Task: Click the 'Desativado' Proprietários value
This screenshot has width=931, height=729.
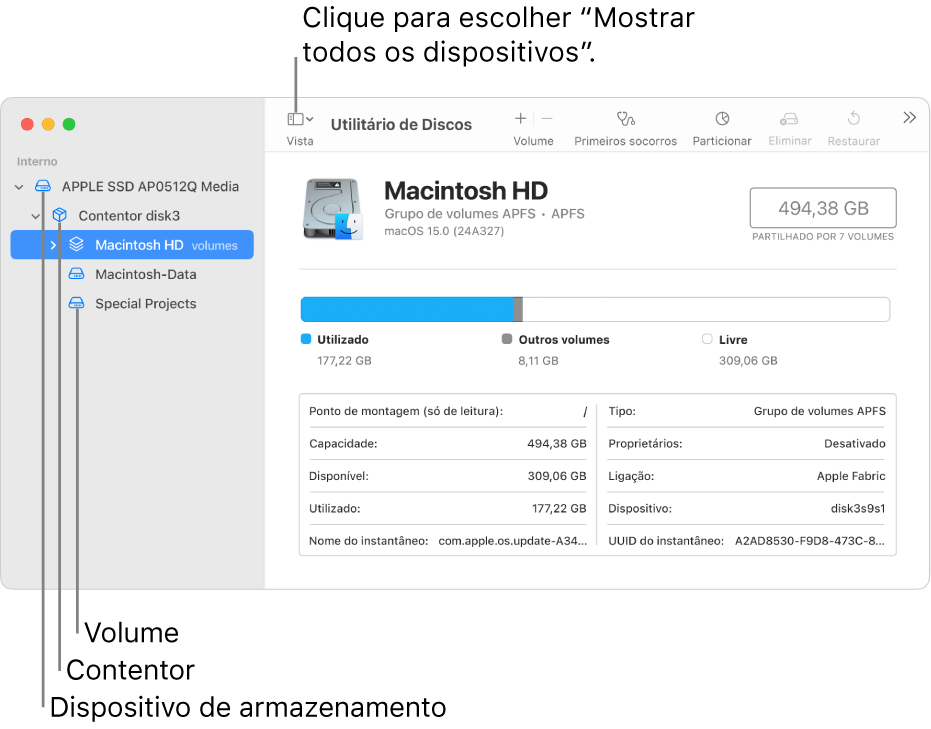Action: (854, 444)
